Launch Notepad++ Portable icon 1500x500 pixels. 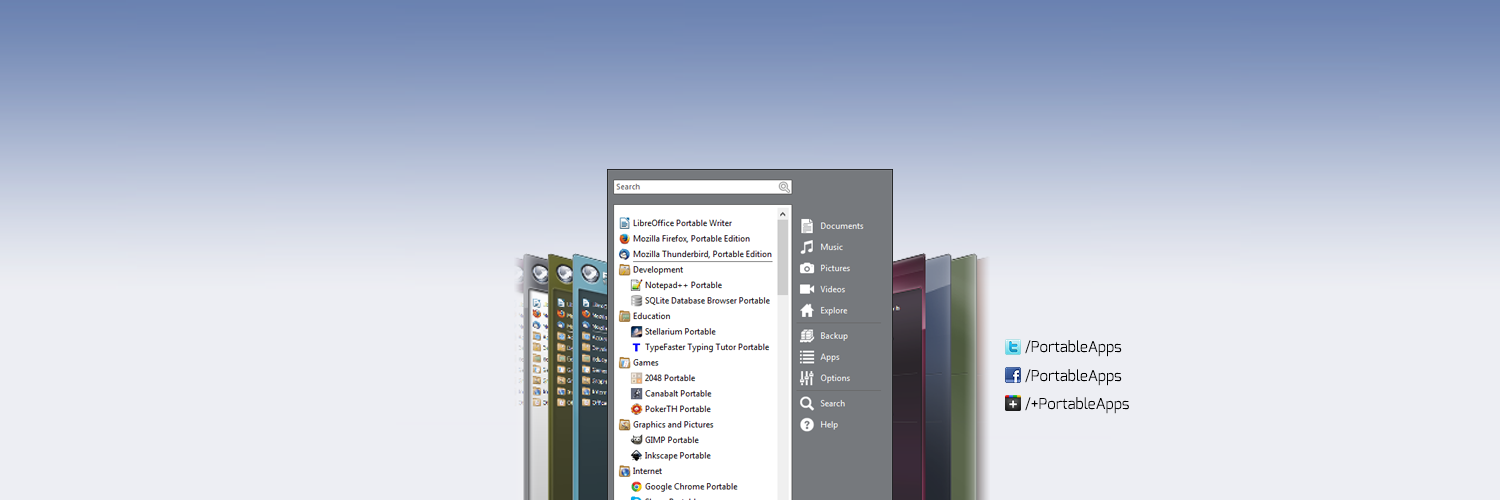[636, 285]
